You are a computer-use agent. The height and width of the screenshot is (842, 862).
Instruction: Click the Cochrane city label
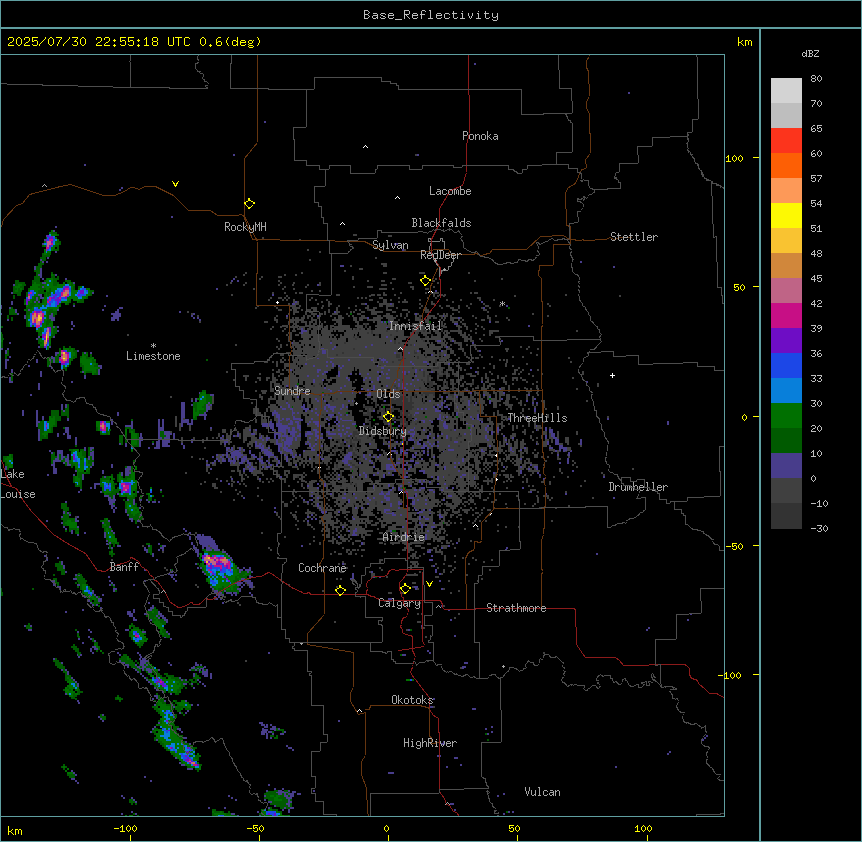[x=322, y=568]
